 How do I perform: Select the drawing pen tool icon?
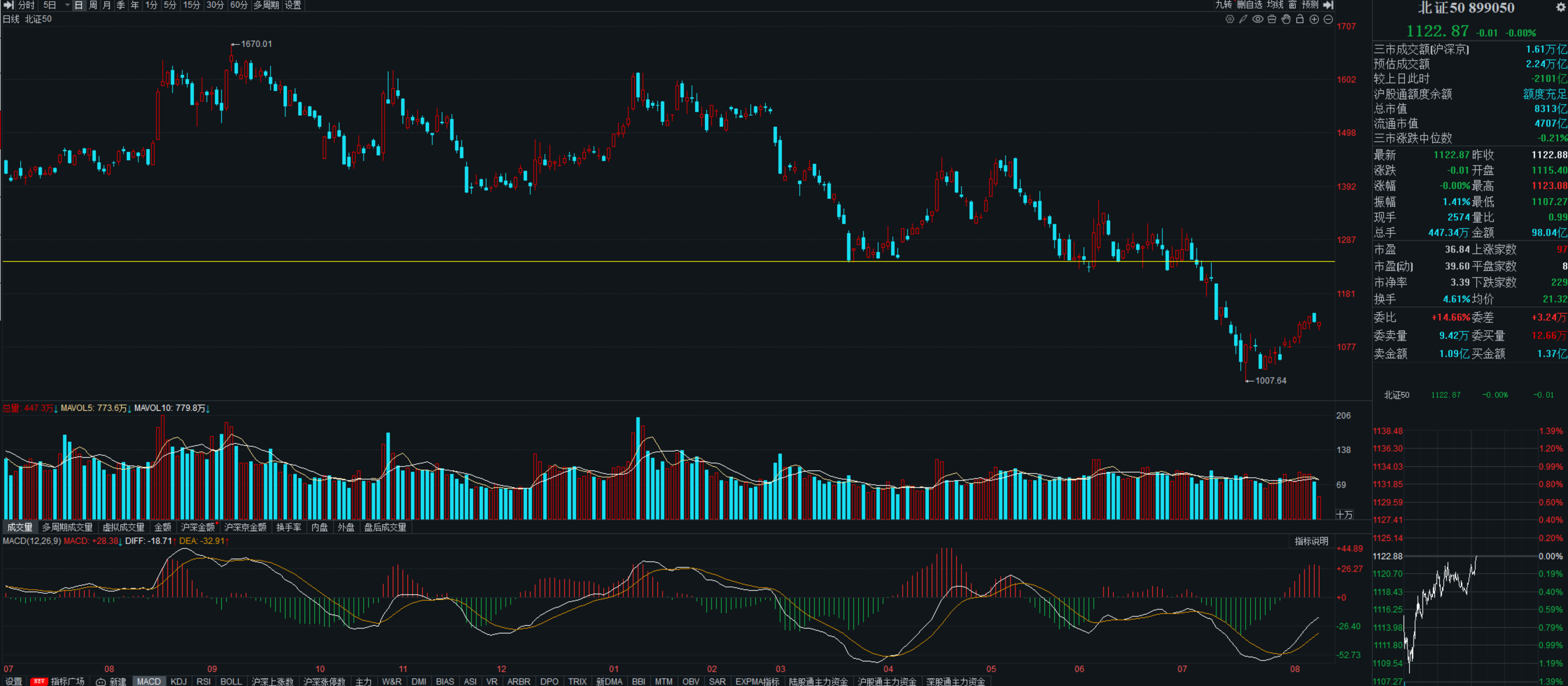click(x=1244, y=20)
